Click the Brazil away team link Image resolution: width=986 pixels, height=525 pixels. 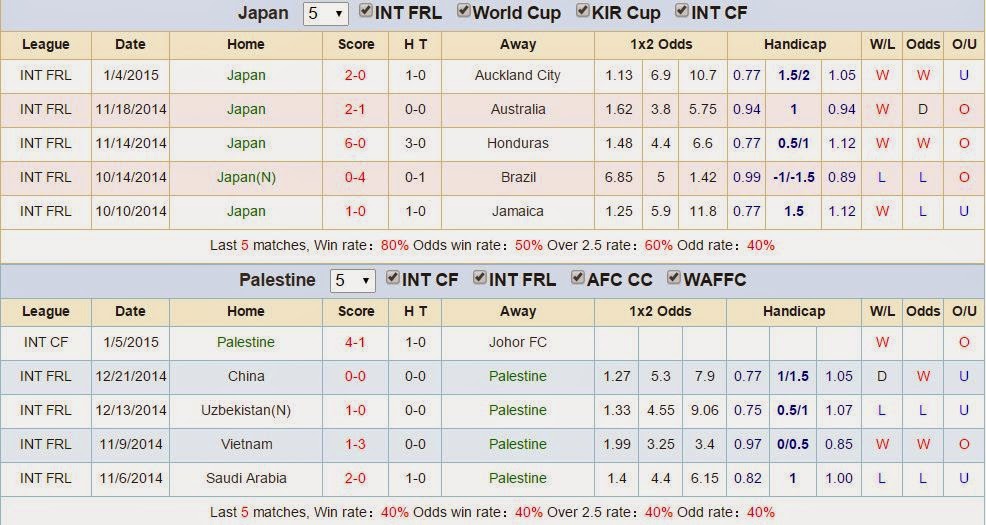coord(518,177)
